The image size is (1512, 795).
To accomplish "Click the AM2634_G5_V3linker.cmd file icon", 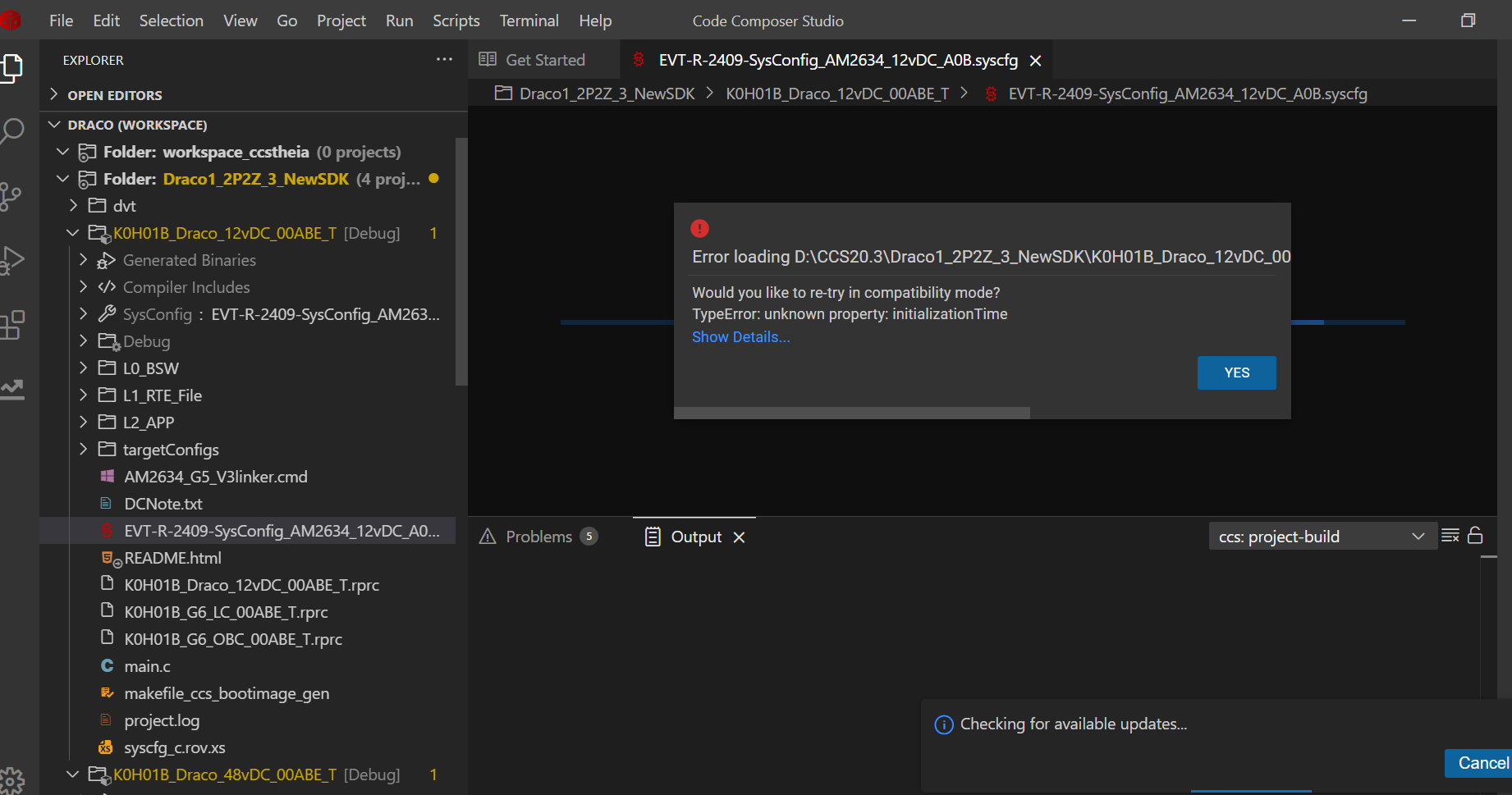I will point(107,477).
